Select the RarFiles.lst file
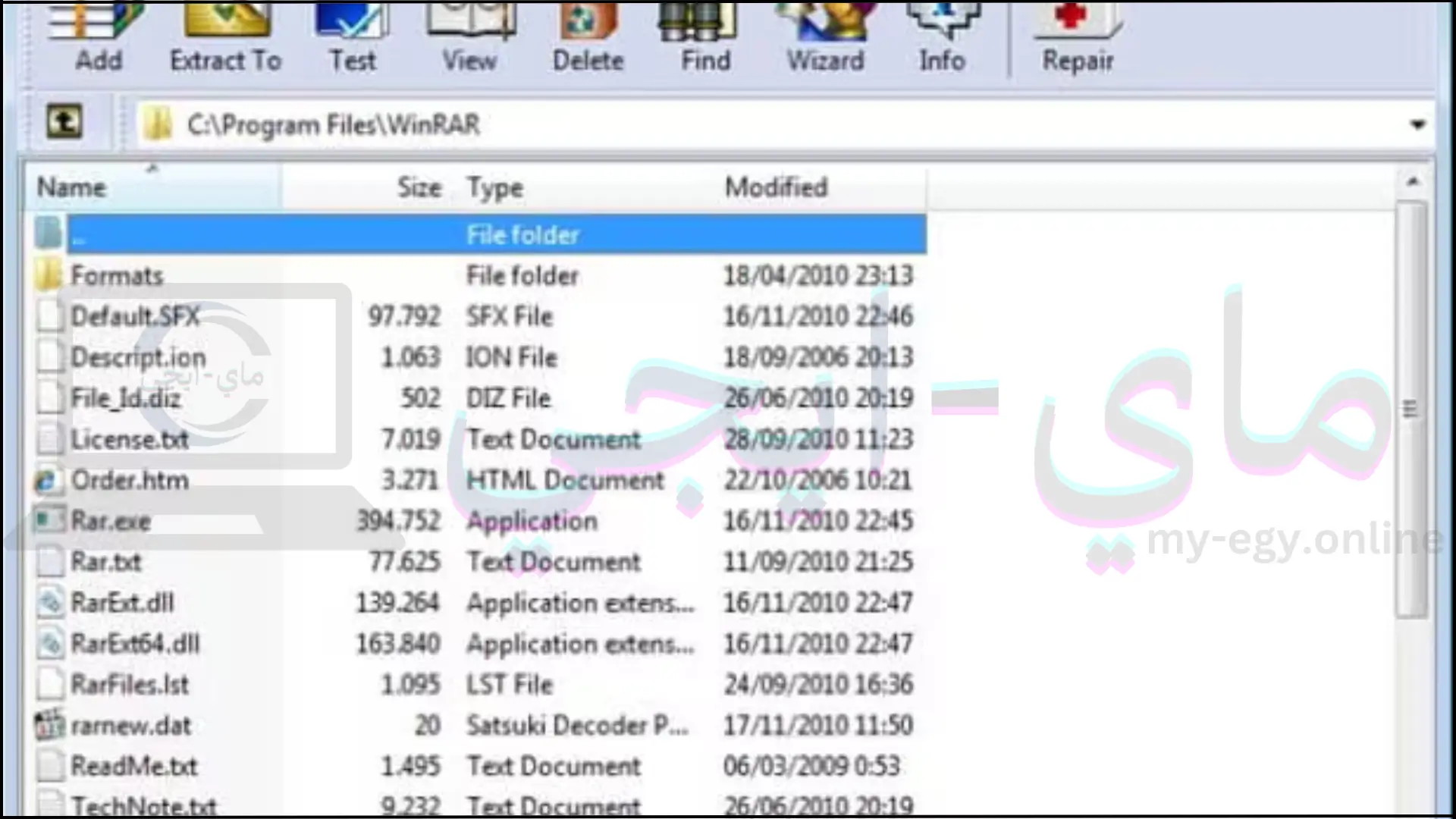 coord(130,685)
